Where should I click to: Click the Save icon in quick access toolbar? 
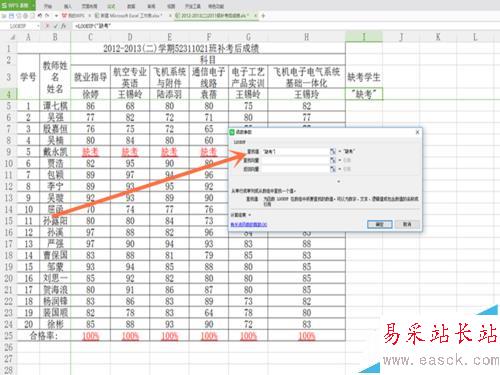(11, 16)
